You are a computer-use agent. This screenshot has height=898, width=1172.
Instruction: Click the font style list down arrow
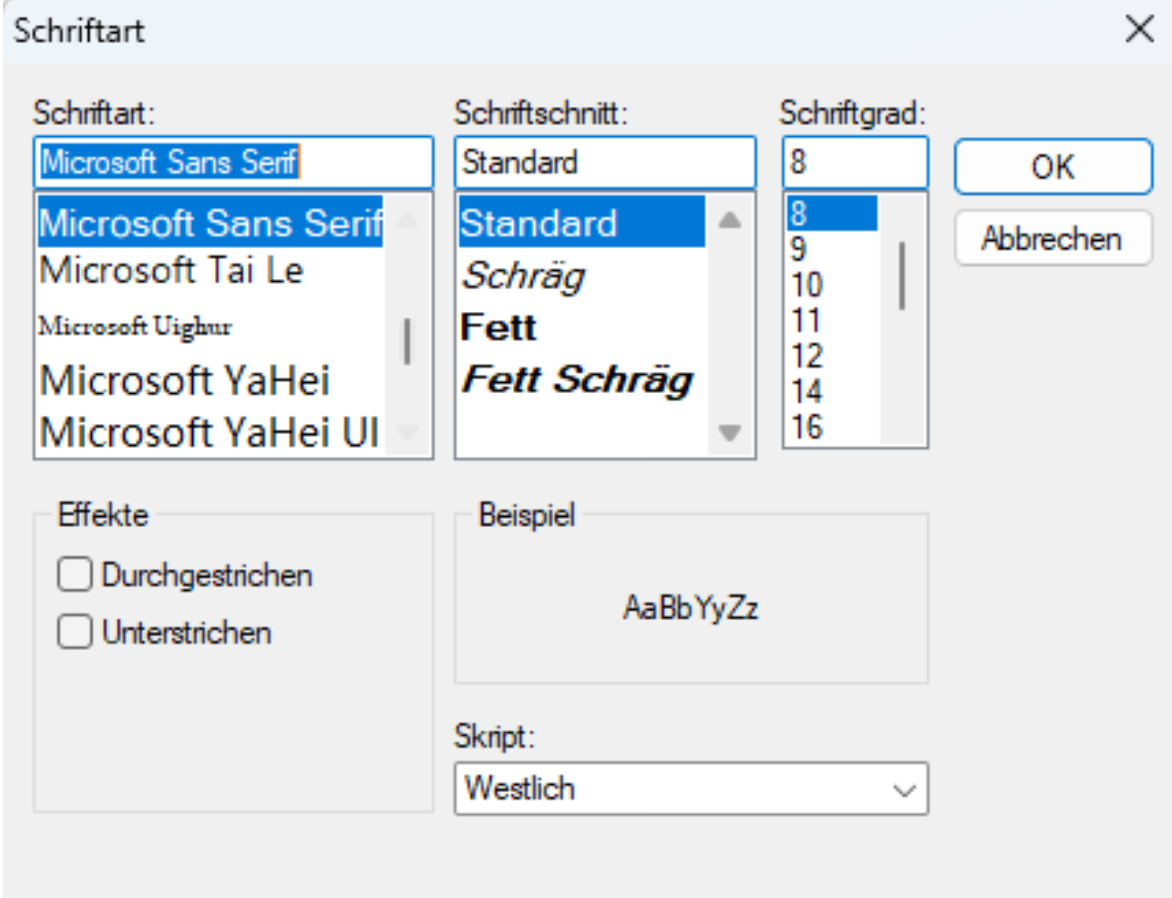coord(730,433)
